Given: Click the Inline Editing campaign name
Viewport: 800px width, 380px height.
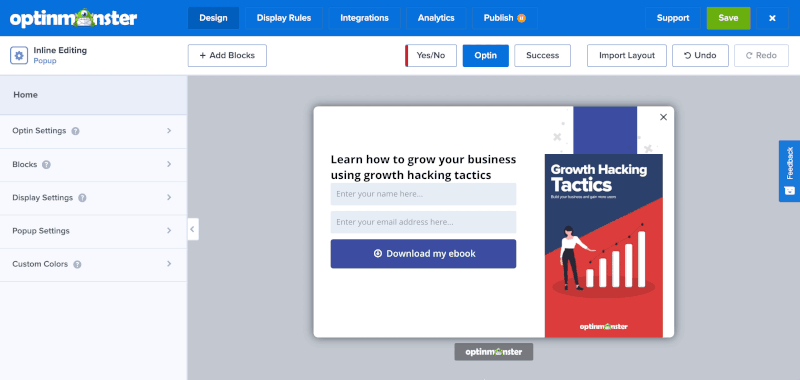Looking at the screenshot, I should click(60, 50).
